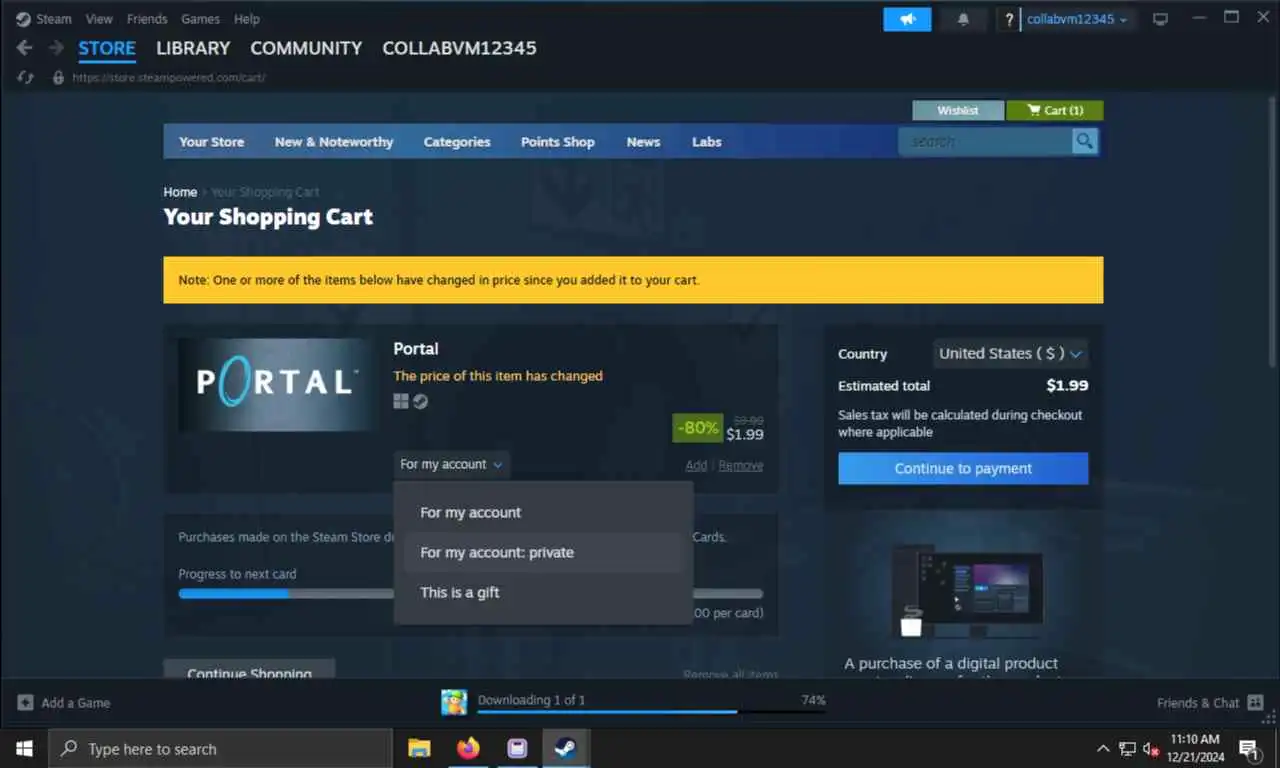Remove Portal from the cart

pos(741,465)
